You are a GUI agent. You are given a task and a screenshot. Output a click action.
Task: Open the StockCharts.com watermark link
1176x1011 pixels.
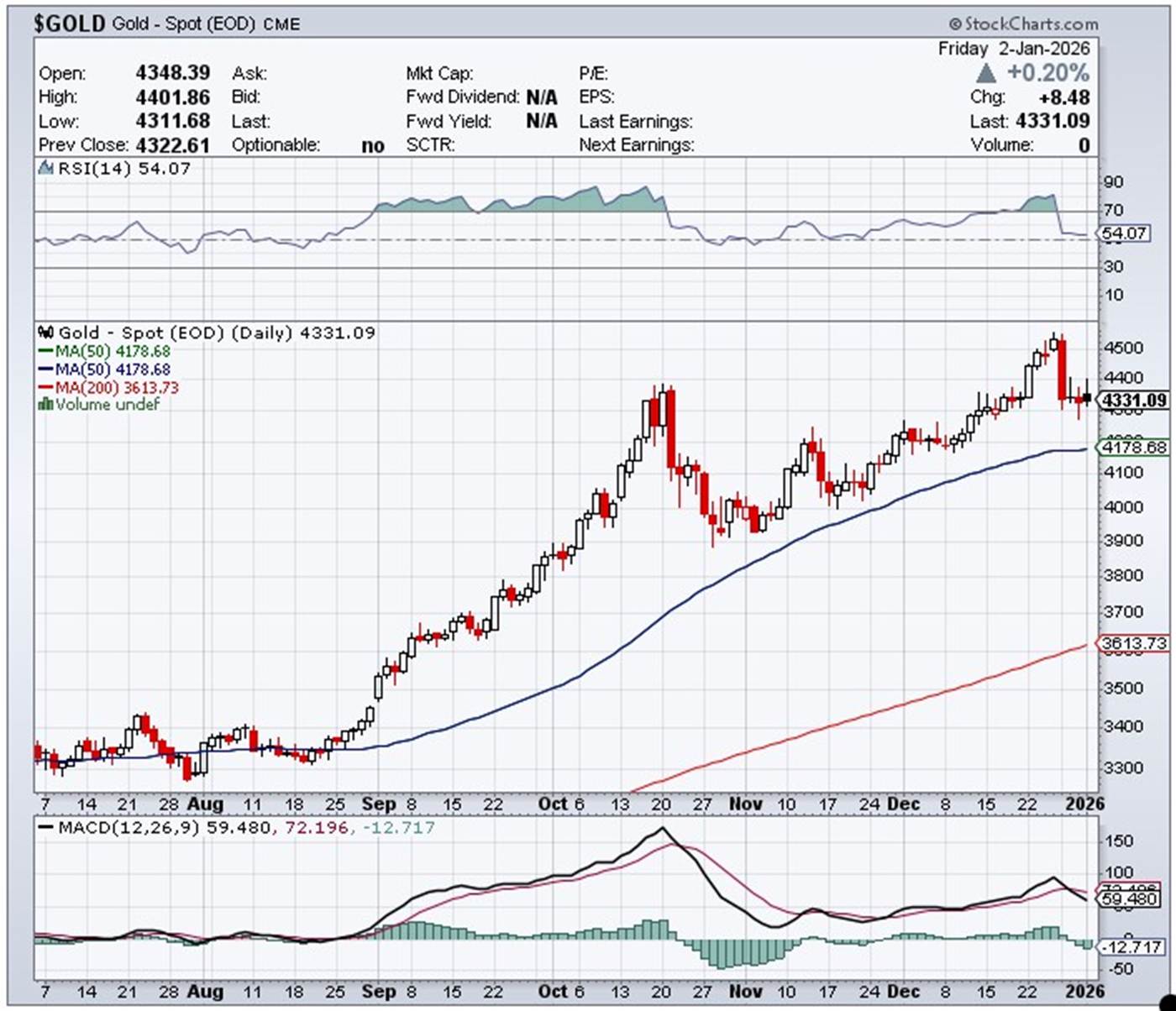point(1023,24)
